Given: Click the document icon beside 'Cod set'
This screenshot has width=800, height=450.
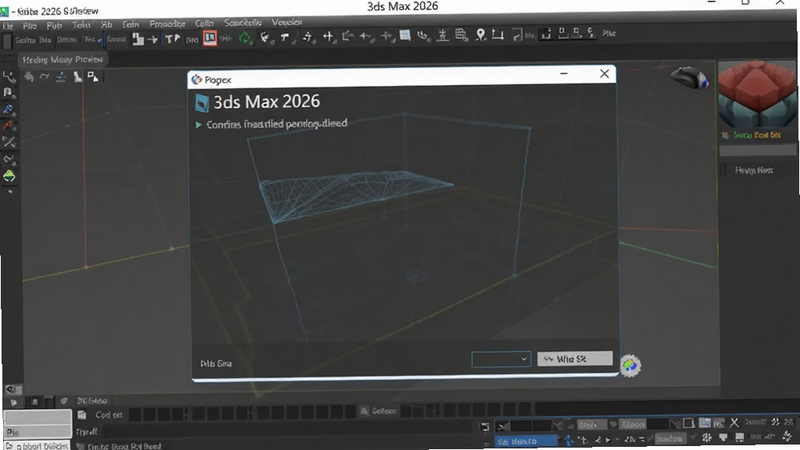Looking at the screenshot, I should [x=82, y=415].
